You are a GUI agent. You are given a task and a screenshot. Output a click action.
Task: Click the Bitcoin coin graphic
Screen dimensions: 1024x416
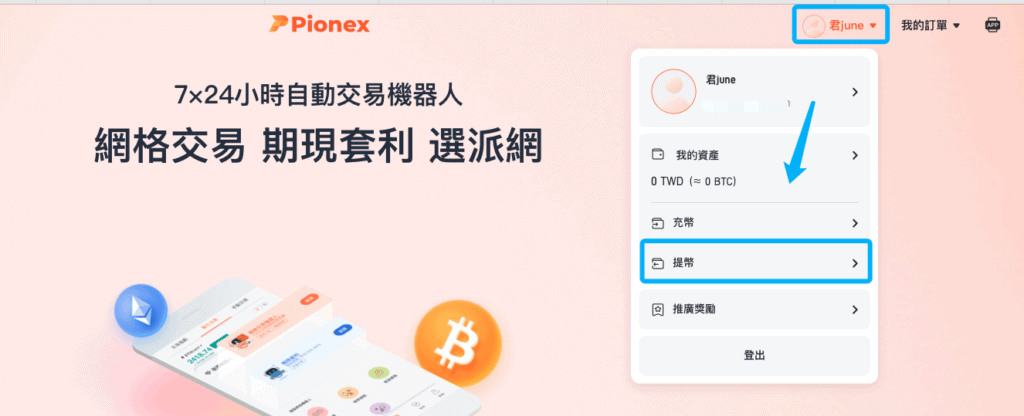(458, 344)
